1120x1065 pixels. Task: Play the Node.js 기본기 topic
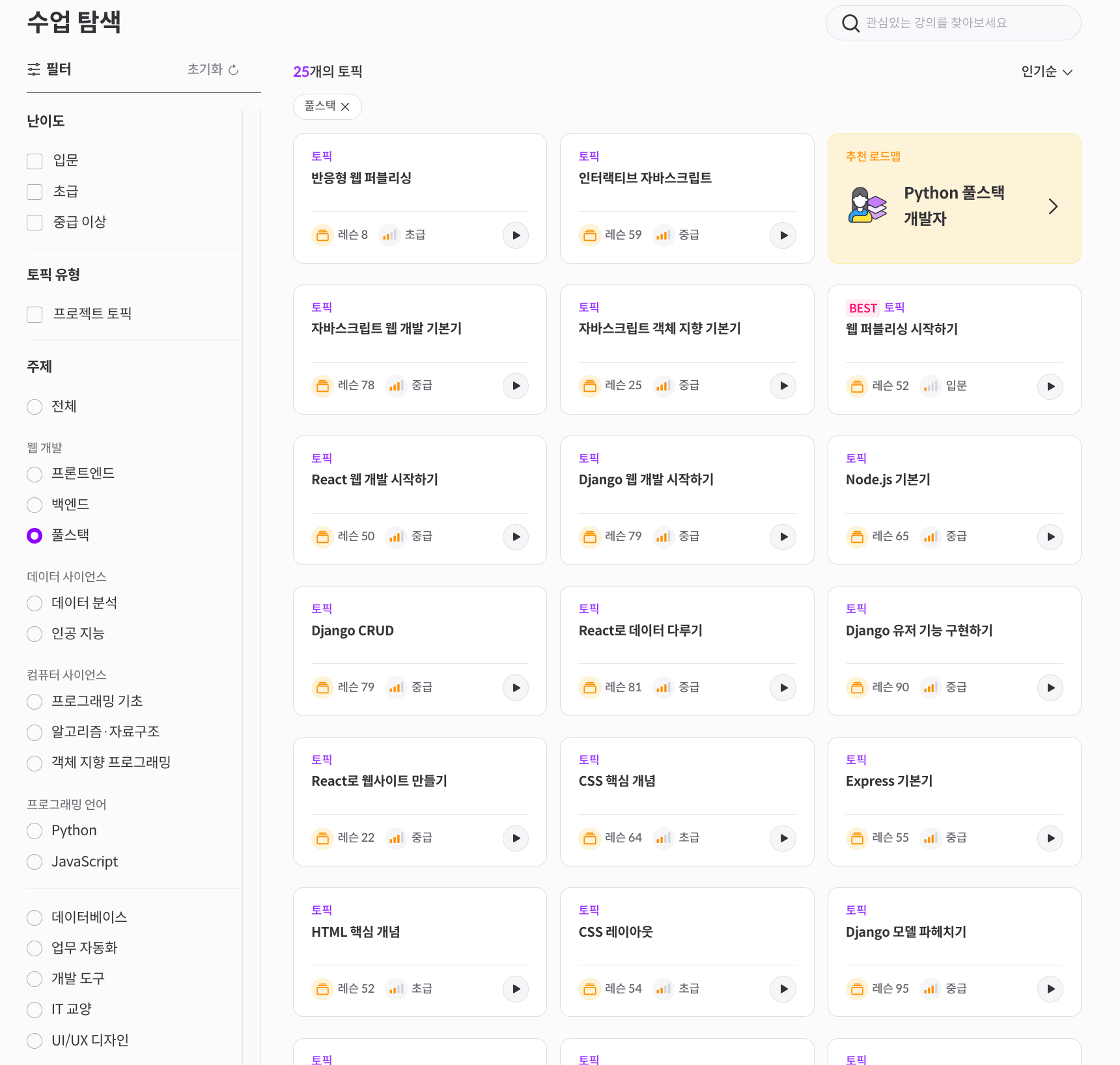[x=1050, y=537]
